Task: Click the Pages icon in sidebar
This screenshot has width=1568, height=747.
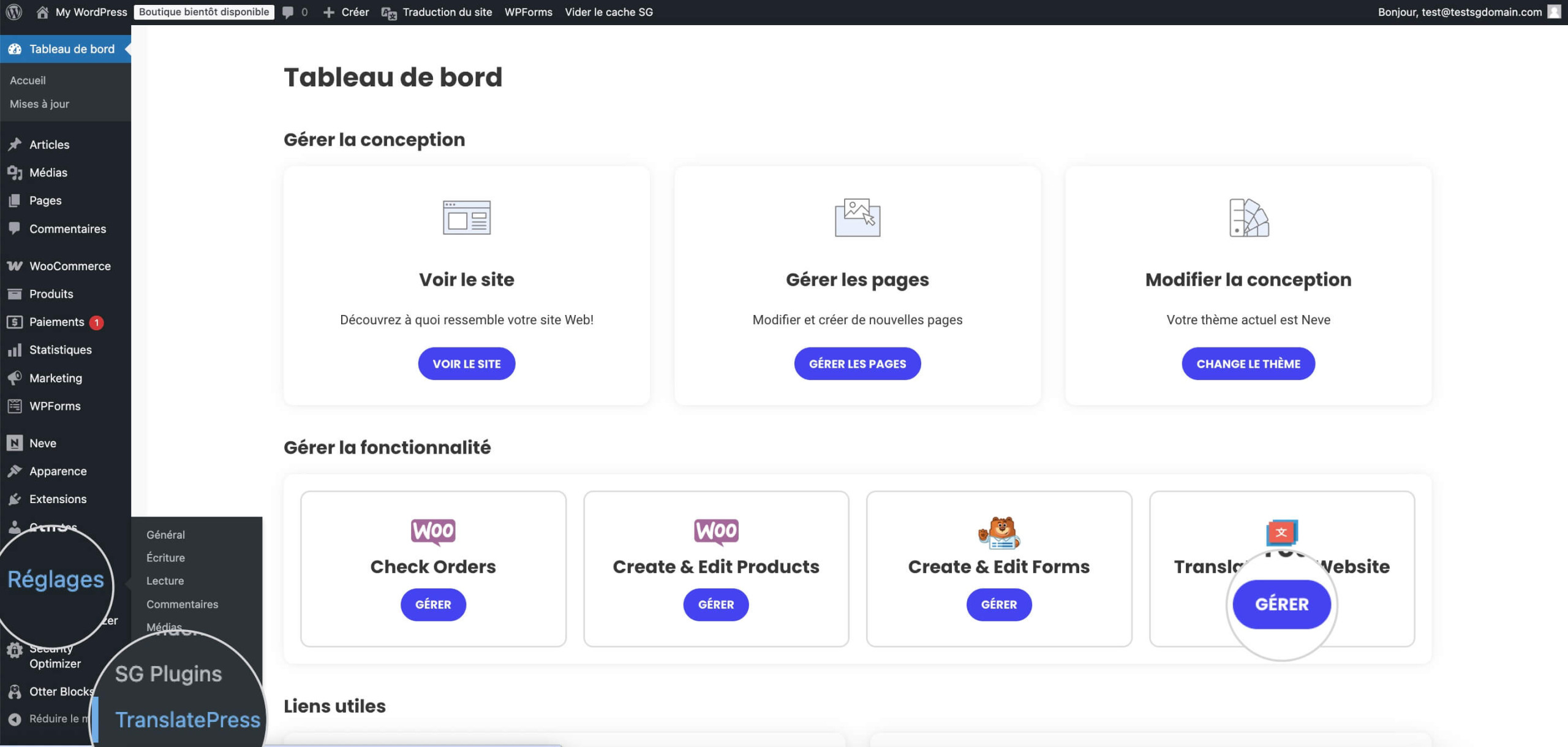Action: (x=15, y=200)
